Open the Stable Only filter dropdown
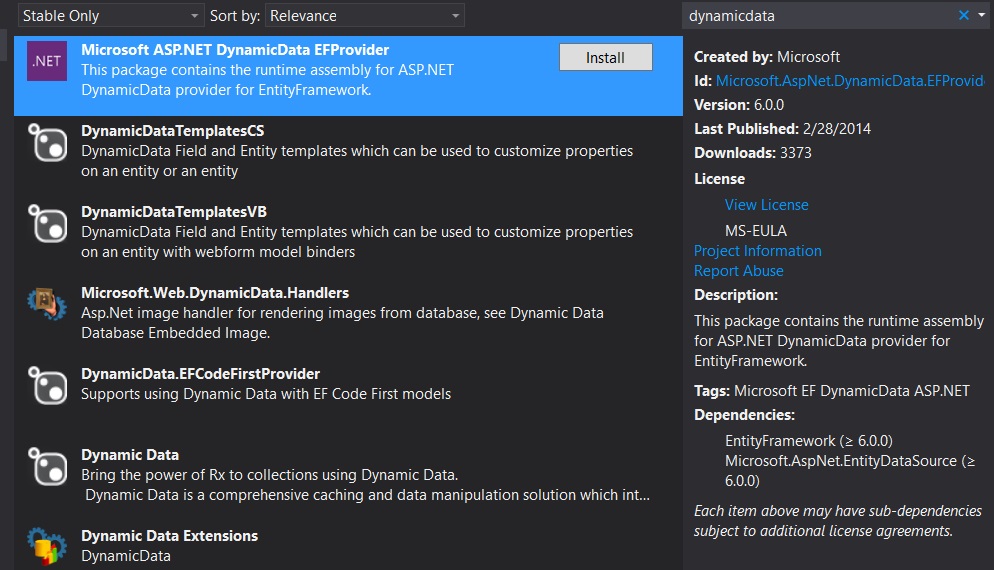The width and height of the screenshot is (994, 570). tap(110, 16)
